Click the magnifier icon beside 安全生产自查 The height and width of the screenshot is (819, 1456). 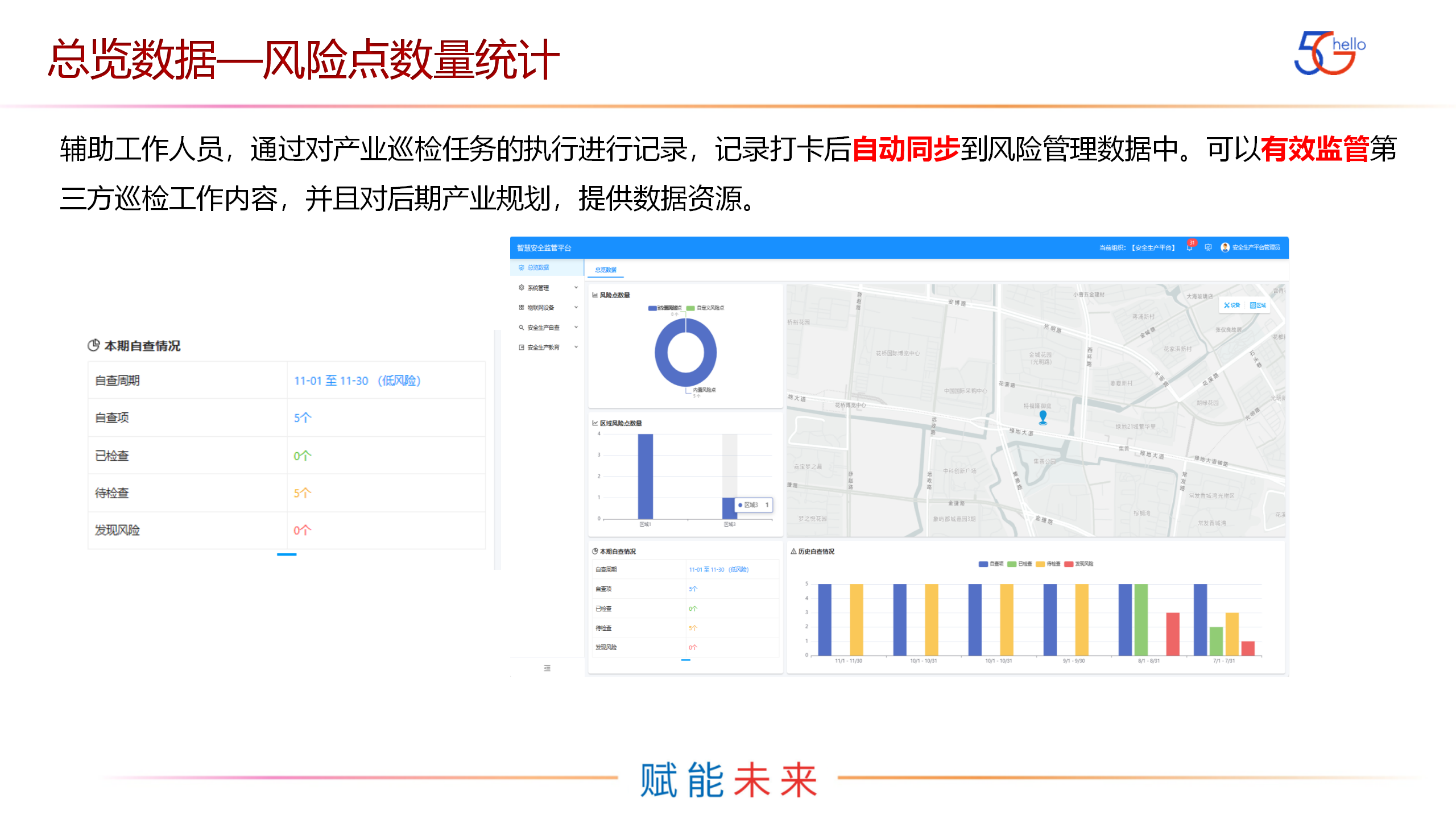[x=521, y=328]
